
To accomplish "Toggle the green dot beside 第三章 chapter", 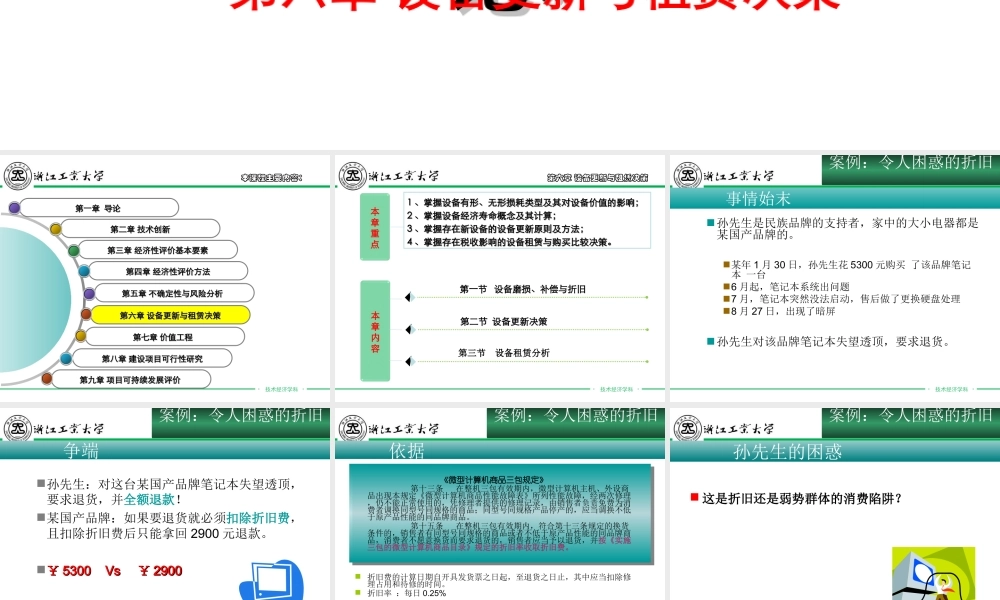I will click(x=74, y=250).
